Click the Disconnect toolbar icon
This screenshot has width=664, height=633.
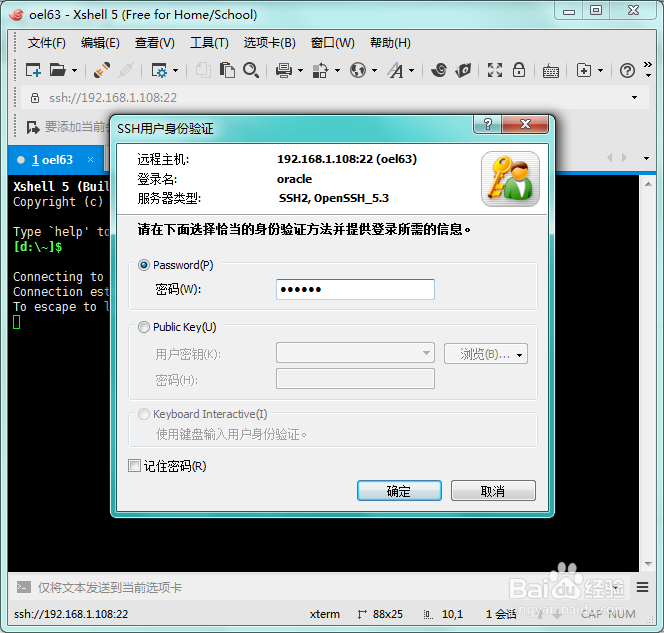tap(126, 70)
